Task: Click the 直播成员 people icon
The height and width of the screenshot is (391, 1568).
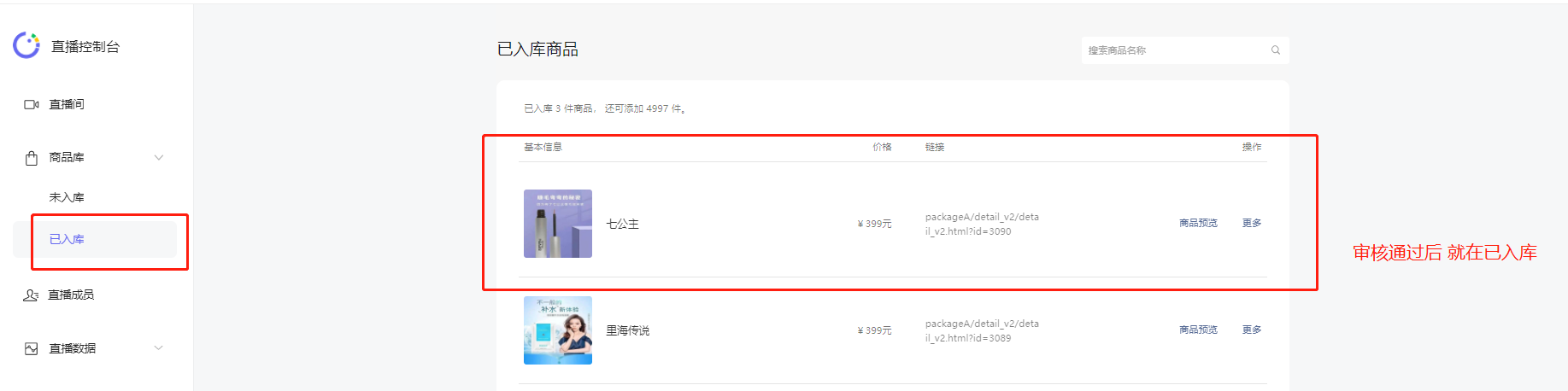Action: tap(31, 295)
